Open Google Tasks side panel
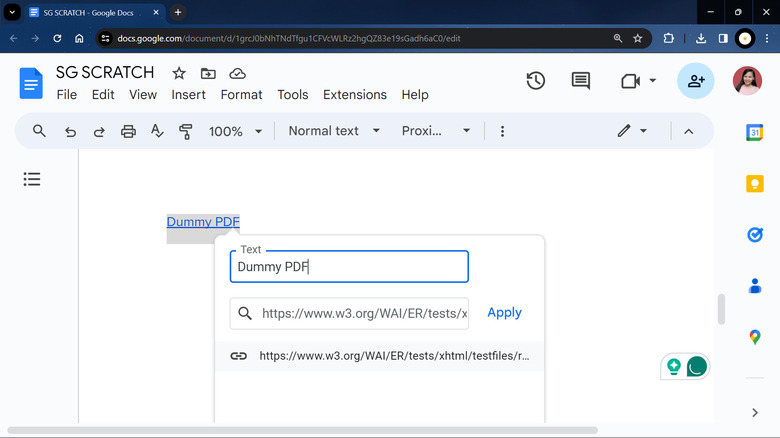Viewport: 780px width, 438px height. click(755, 234)
